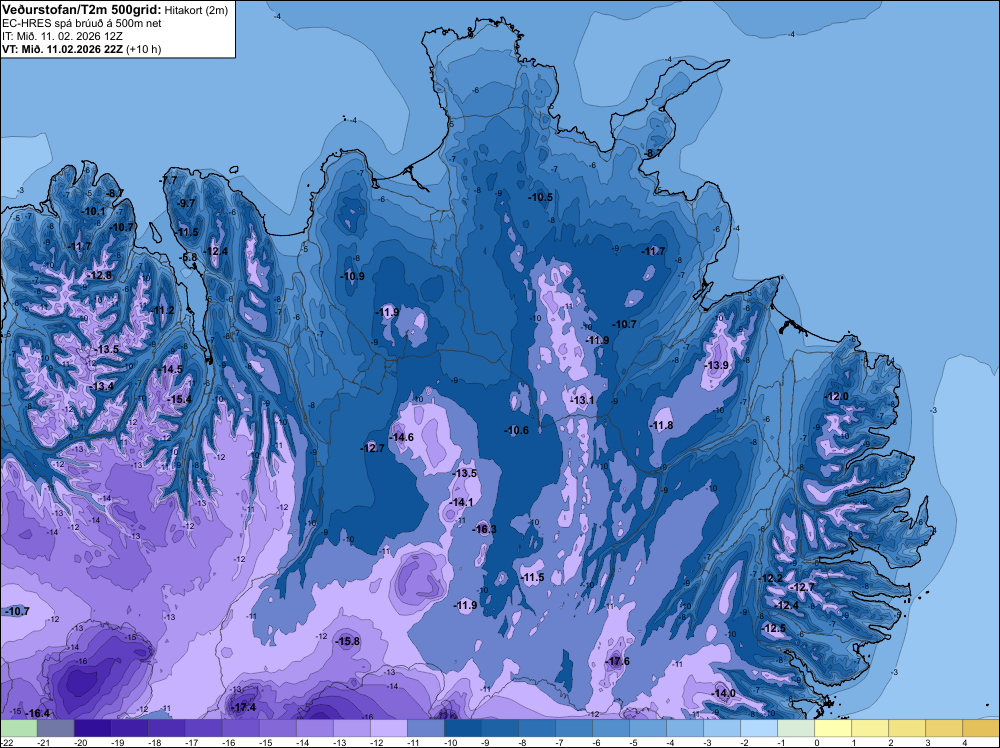The width and height of the screenshot is (1000, 748).
Task: Click the -10.6 temperature label
Action: click(x=517, y=430)
